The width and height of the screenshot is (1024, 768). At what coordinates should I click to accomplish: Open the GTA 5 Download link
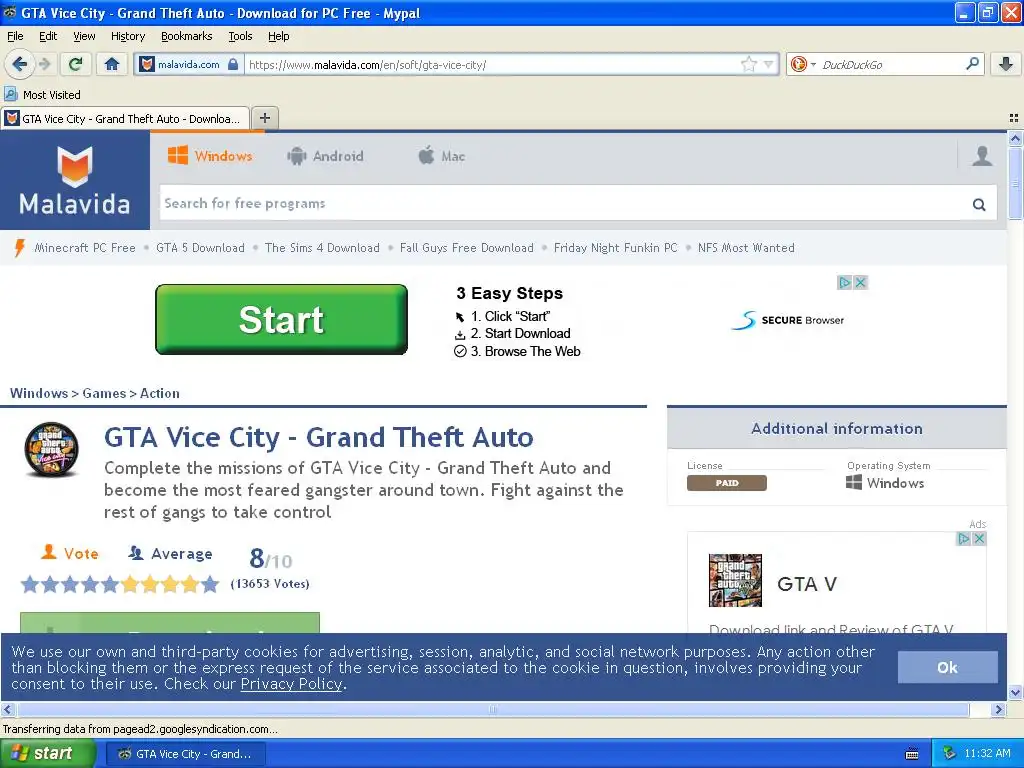pos(200,248)
